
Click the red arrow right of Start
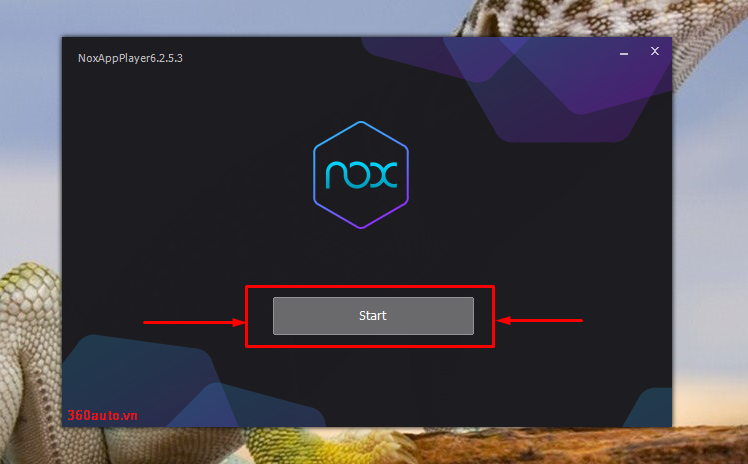point(540,320)
